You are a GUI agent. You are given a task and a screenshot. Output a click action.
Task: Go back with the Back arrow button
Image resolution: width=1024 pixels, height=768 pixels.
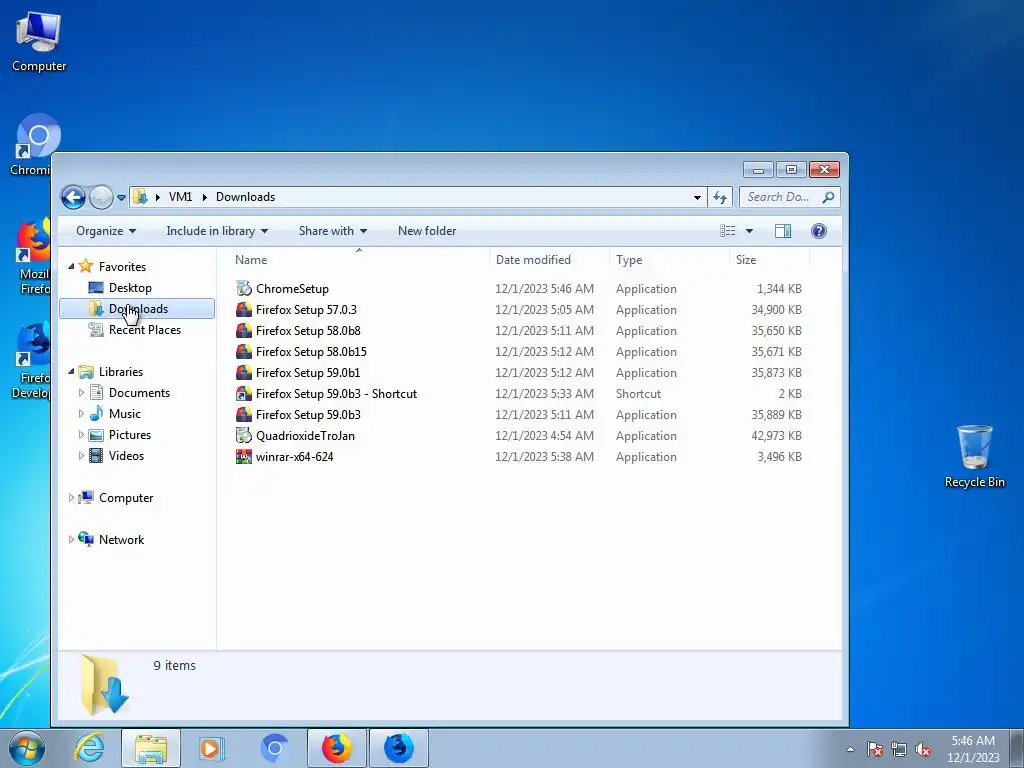click(73, 197)
